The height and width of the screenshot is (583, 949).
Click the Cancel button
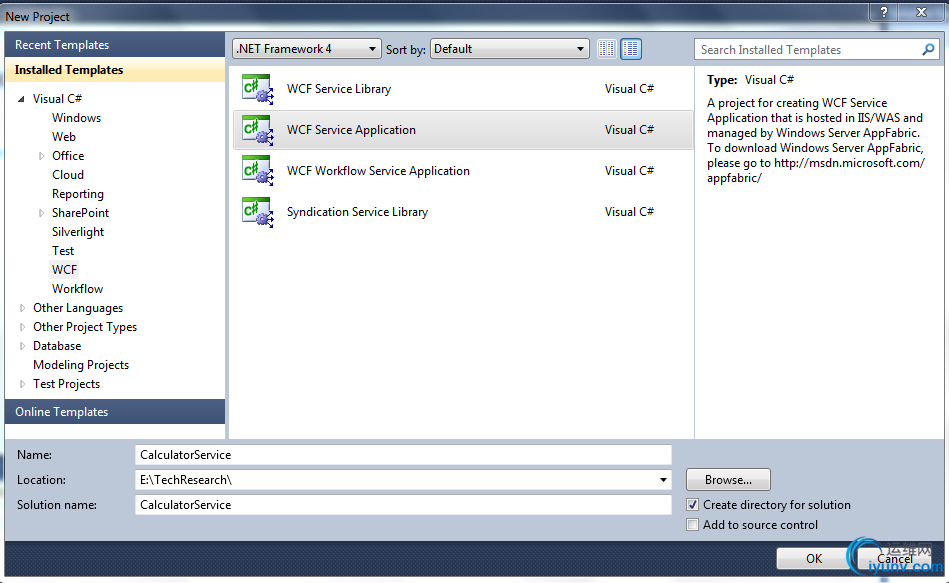pyautogui.click(x=895, y=558)
